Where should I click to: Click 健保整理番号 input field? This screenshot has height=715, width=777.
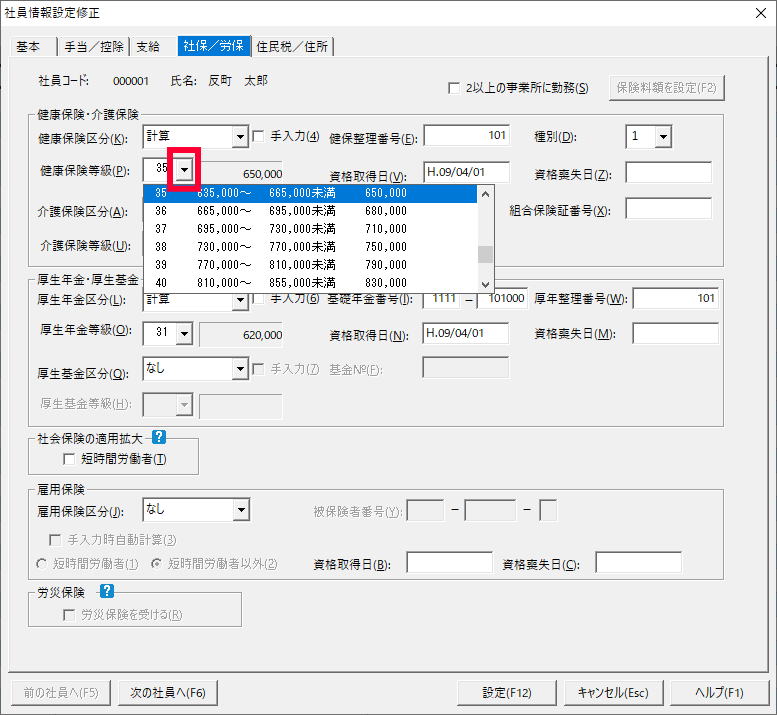466,136
